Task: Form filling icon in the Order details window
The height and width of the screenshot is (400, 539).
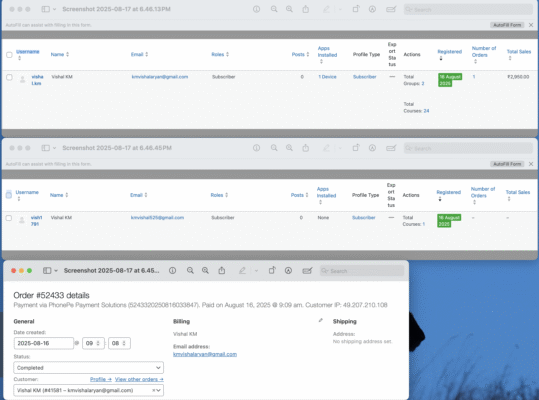Action: [x=307, y=271]
